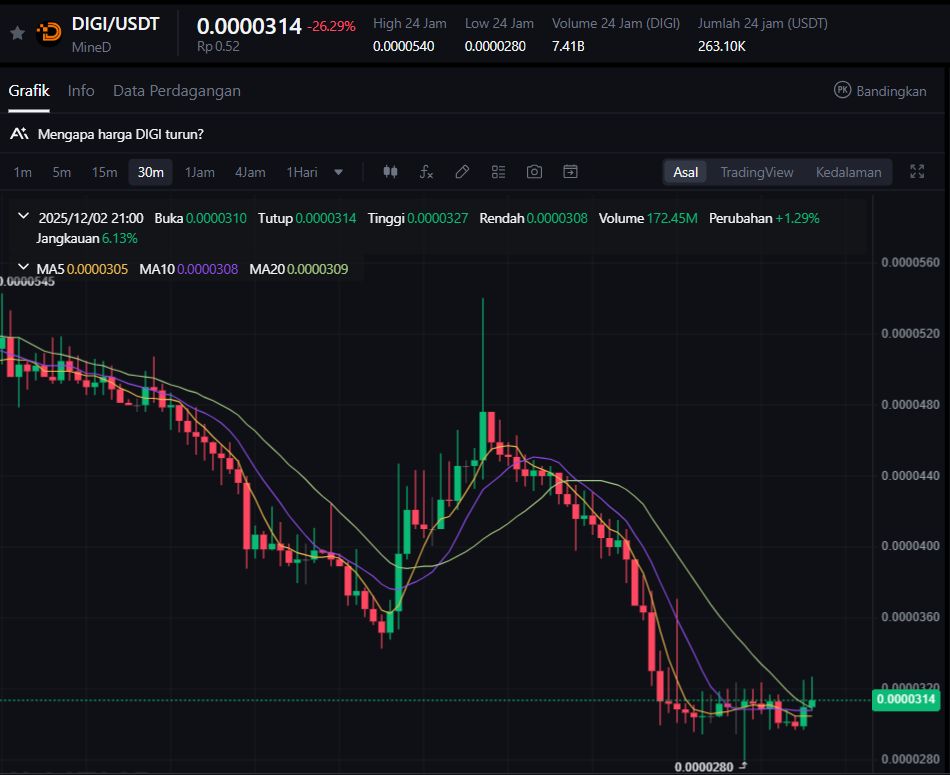Viewport: 950px width, 775px height.
Task: Click the Bandingkan compare button
Action: [880, 91]
